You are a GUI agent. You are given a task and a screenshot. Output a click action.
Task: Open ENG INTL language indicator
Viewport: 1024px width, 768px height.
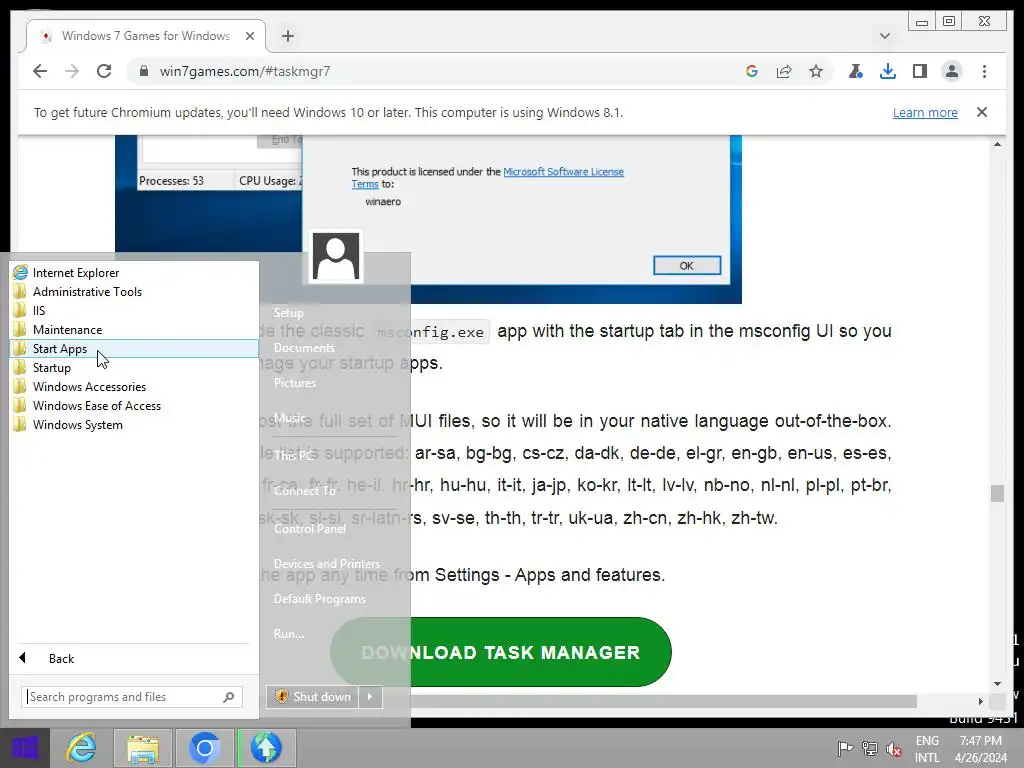927,749
